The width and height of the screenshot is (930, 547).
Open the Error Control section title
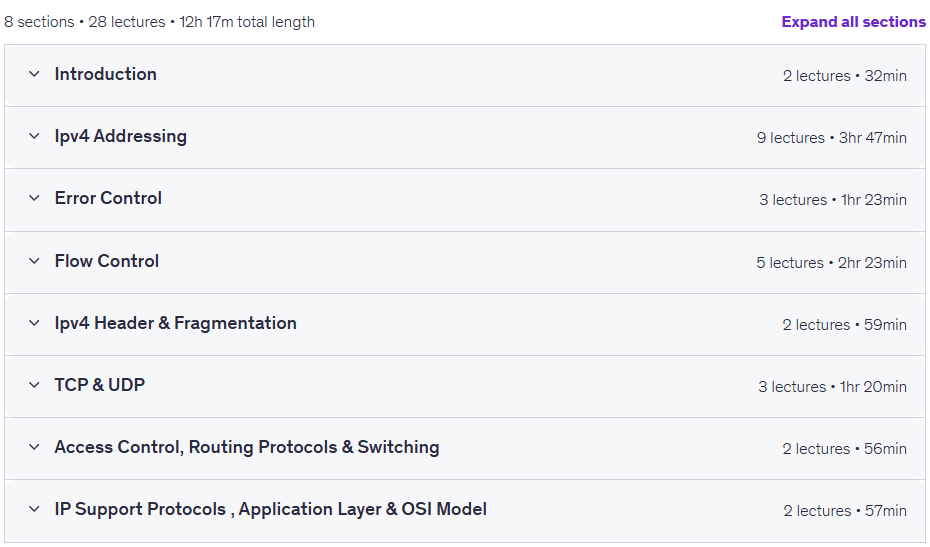[108, 198]
